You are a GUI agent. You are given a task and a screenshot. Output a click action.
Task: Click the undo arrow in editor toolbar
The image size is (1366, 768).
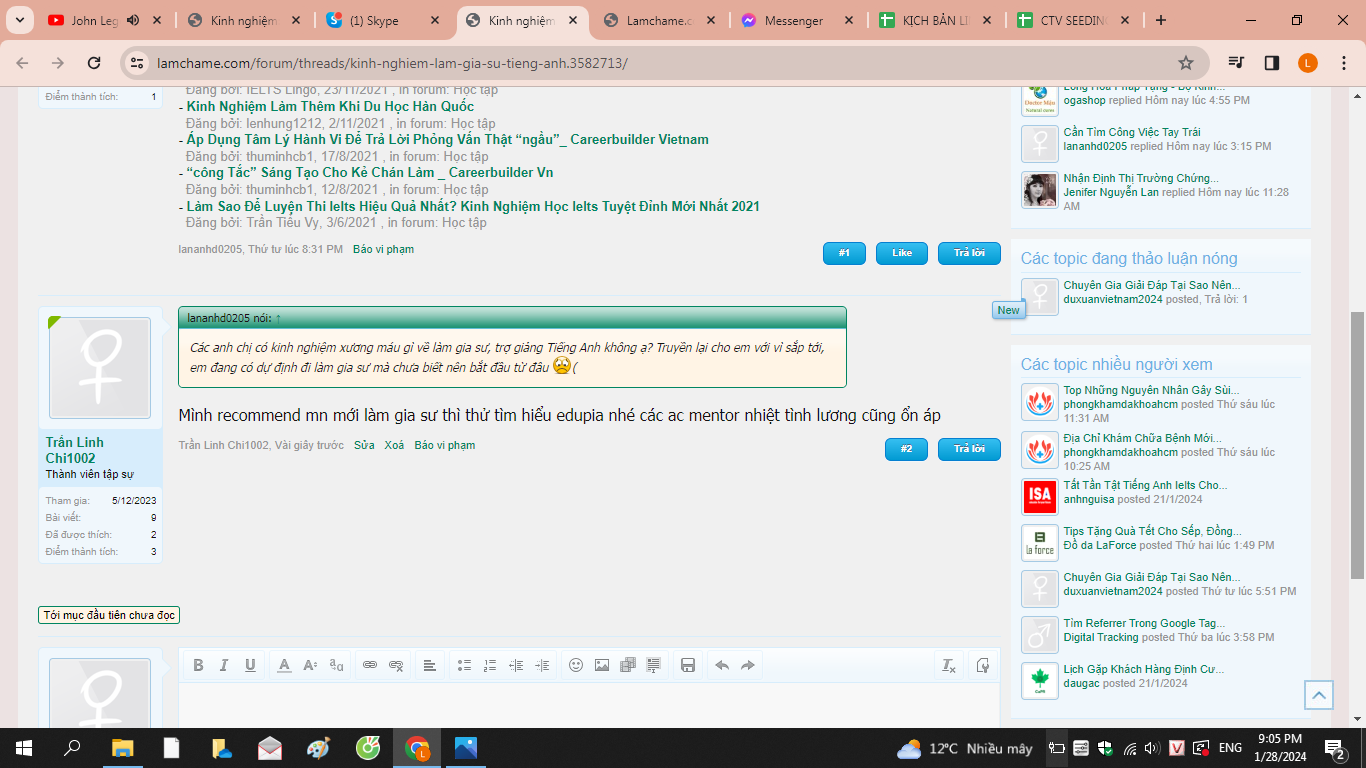tap(722, 665)
